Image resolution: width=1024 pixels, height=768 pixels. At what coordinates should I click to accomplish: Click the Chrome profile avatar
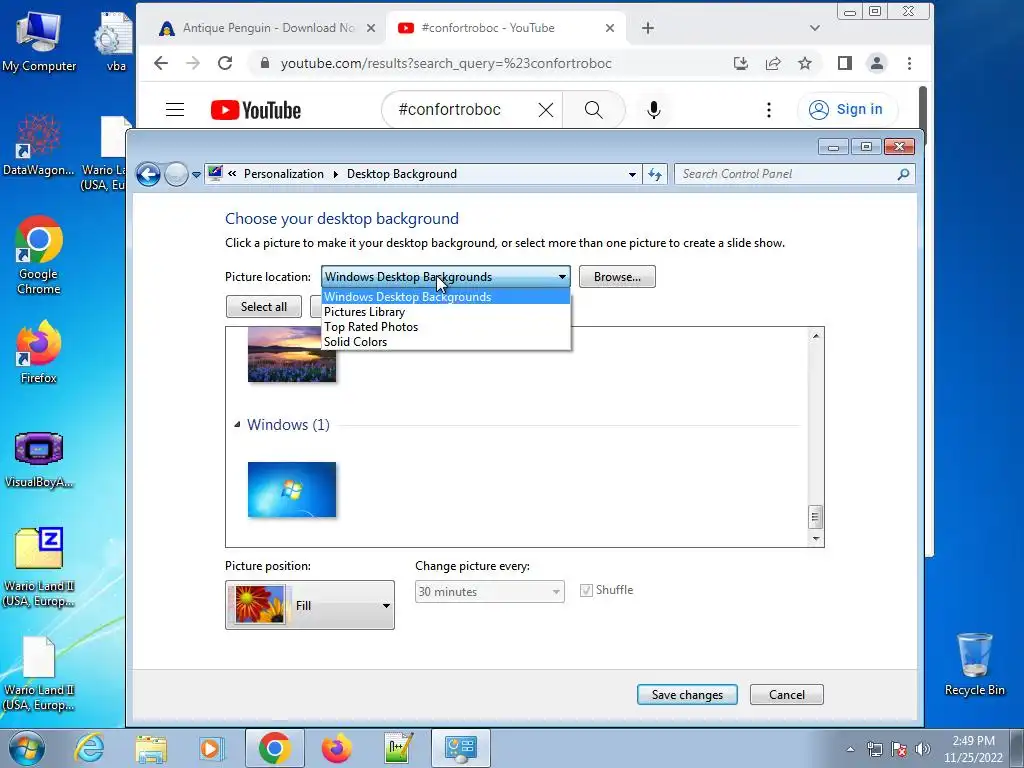pyautogui.click(x=876, y=63)
